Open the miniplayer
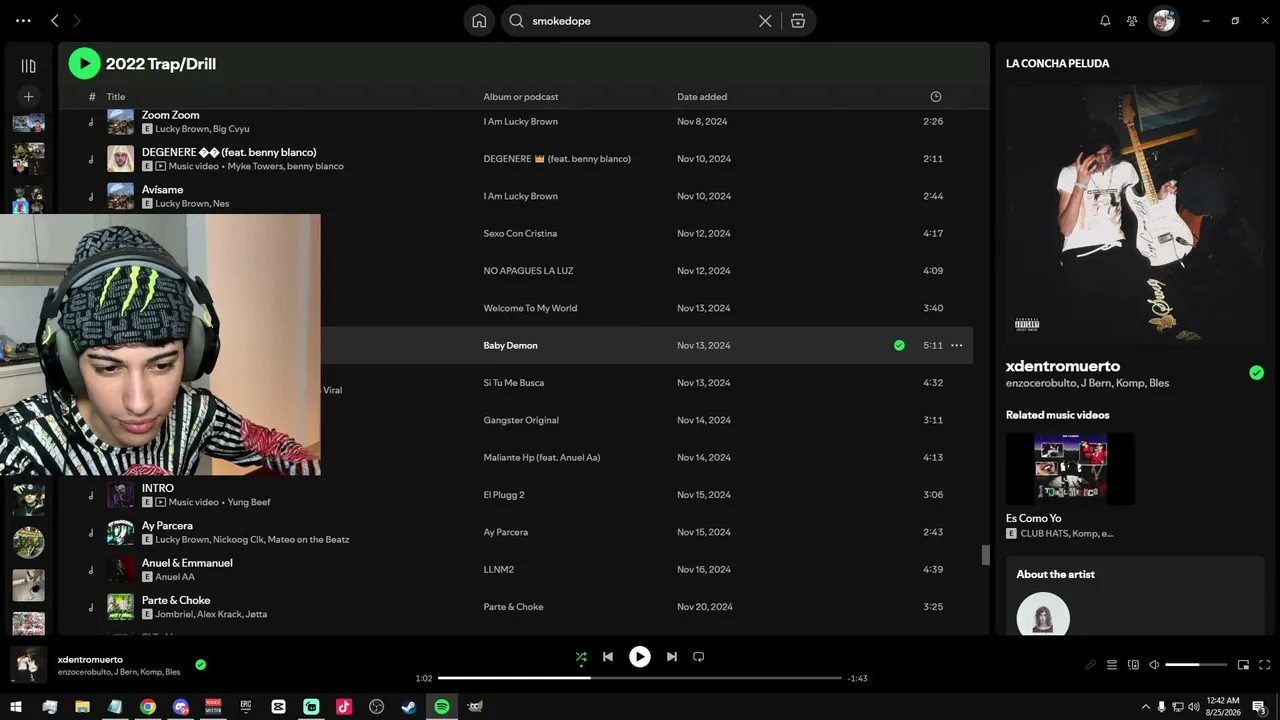Image resolution: width=1280 pixels, height=720 pixels. [1244, 665]
